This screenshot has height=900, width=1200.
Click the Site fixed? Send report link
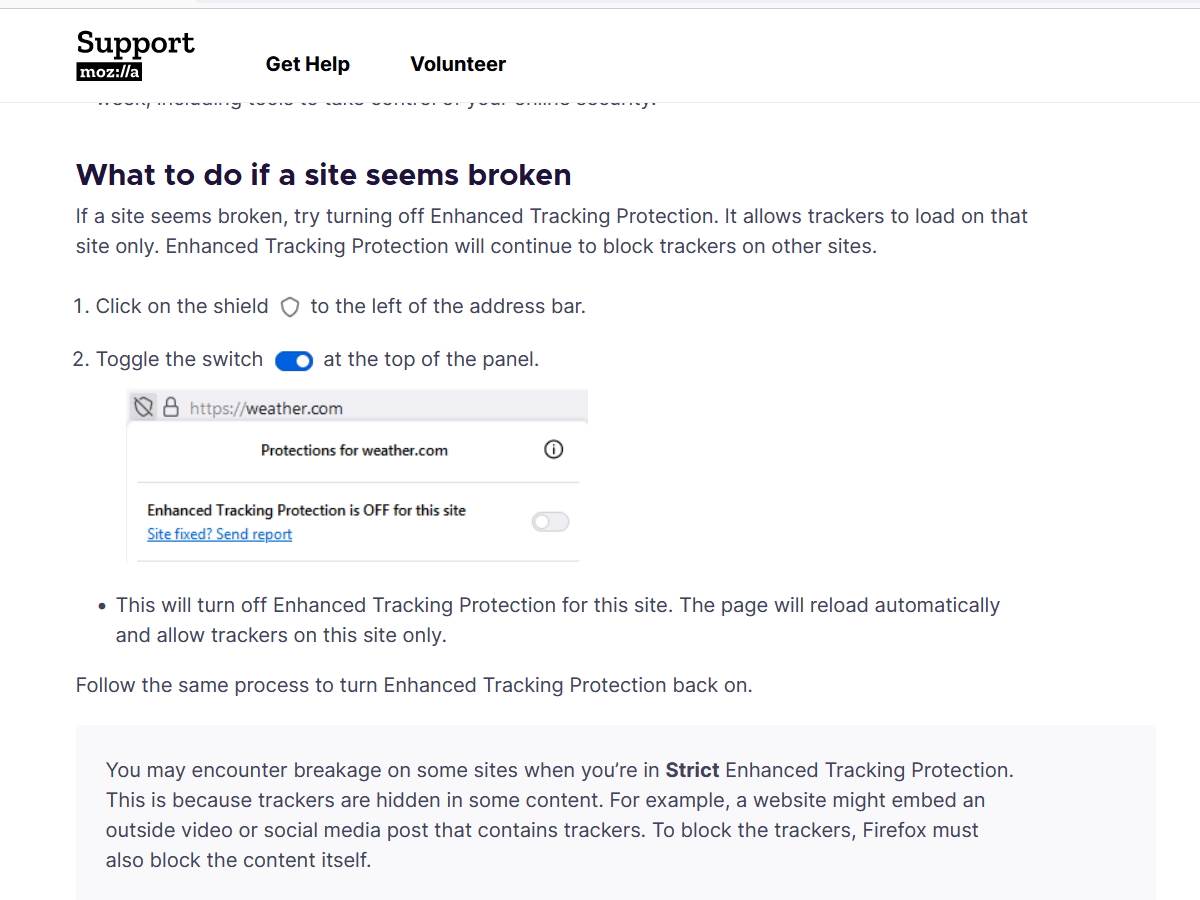click(x=219, y=534)
